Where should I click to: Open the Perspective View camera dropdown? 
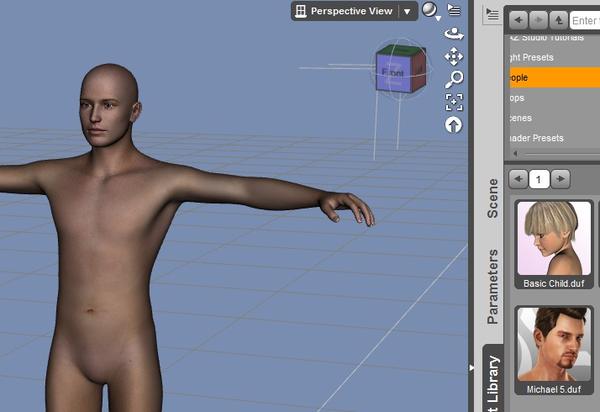point(407,11)
